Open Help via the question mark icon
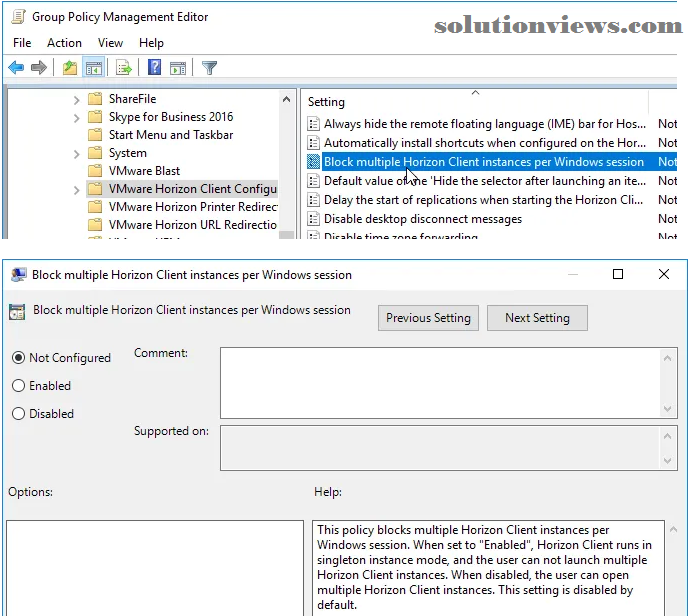The width and height of the screenshot is (694, 616). 154,67
